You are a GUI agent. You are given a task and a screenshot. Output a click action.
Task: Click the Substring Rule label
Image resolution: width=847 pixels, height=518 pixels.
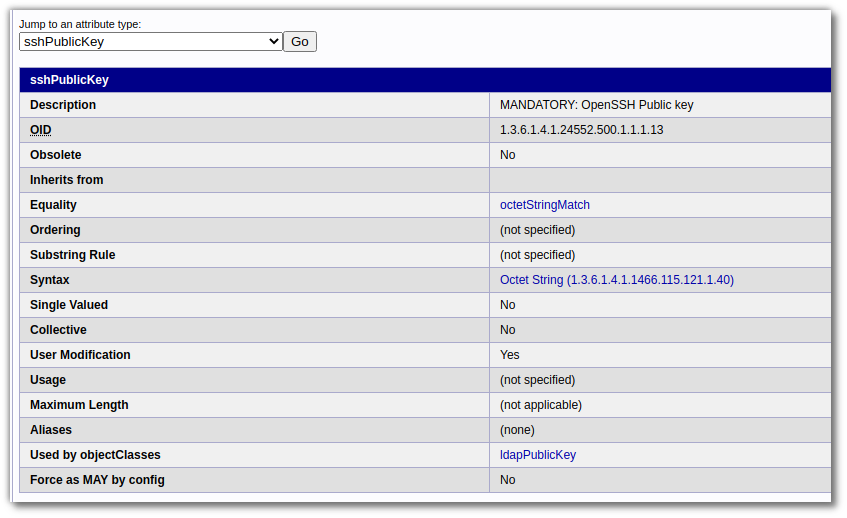point(72,254)
